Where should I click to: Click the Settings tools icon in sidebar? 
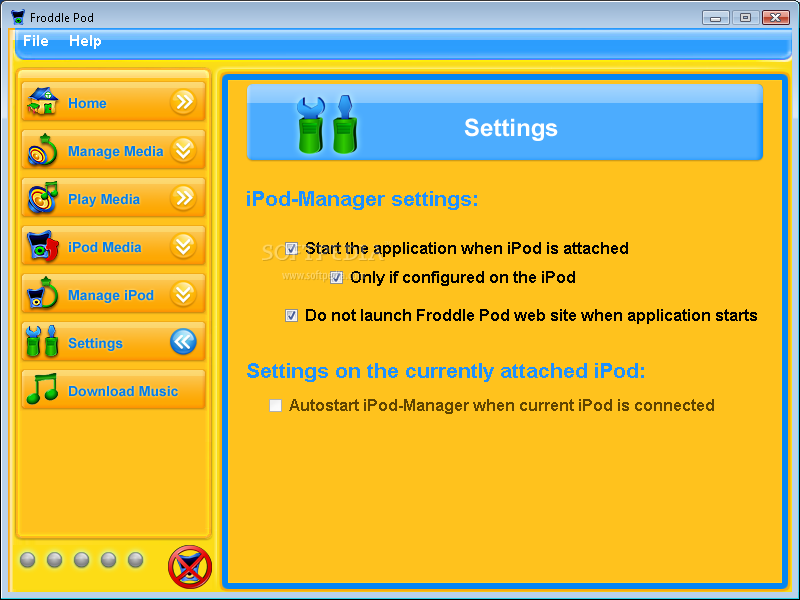click(x=42, y=341)
